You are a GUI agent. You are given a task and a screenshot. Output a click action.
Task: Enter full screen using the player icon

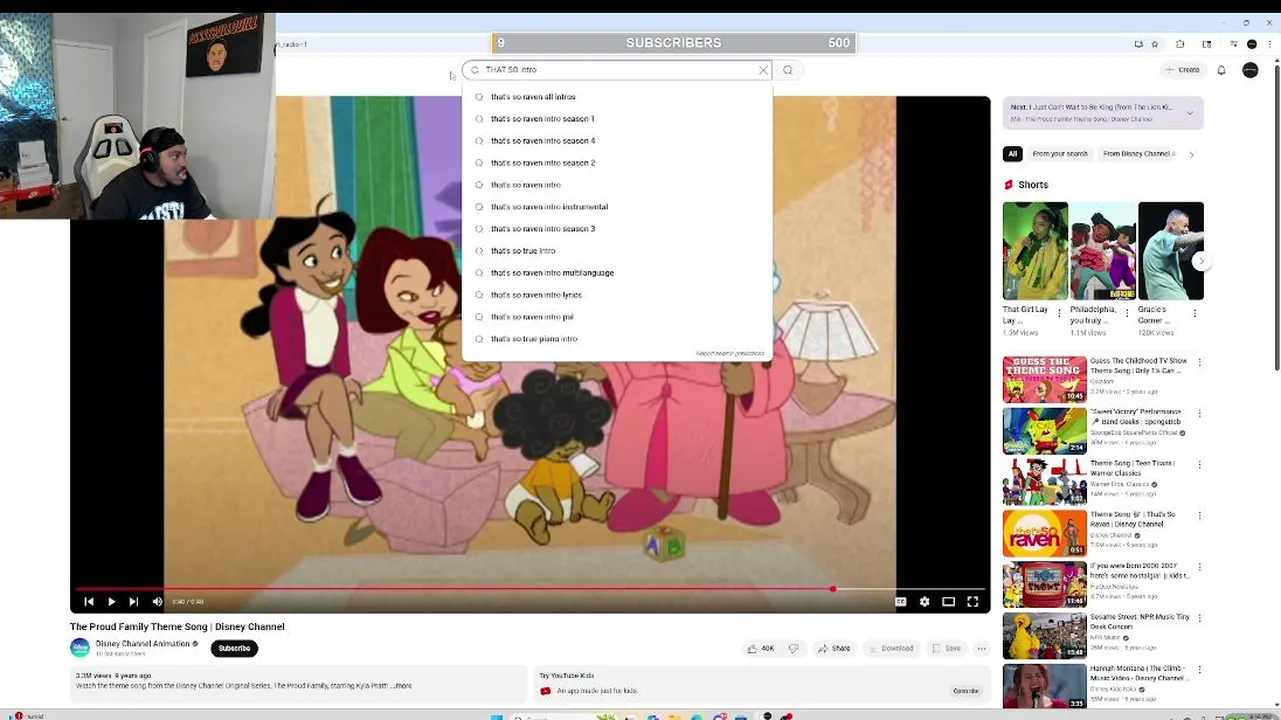tap(972, 601)
